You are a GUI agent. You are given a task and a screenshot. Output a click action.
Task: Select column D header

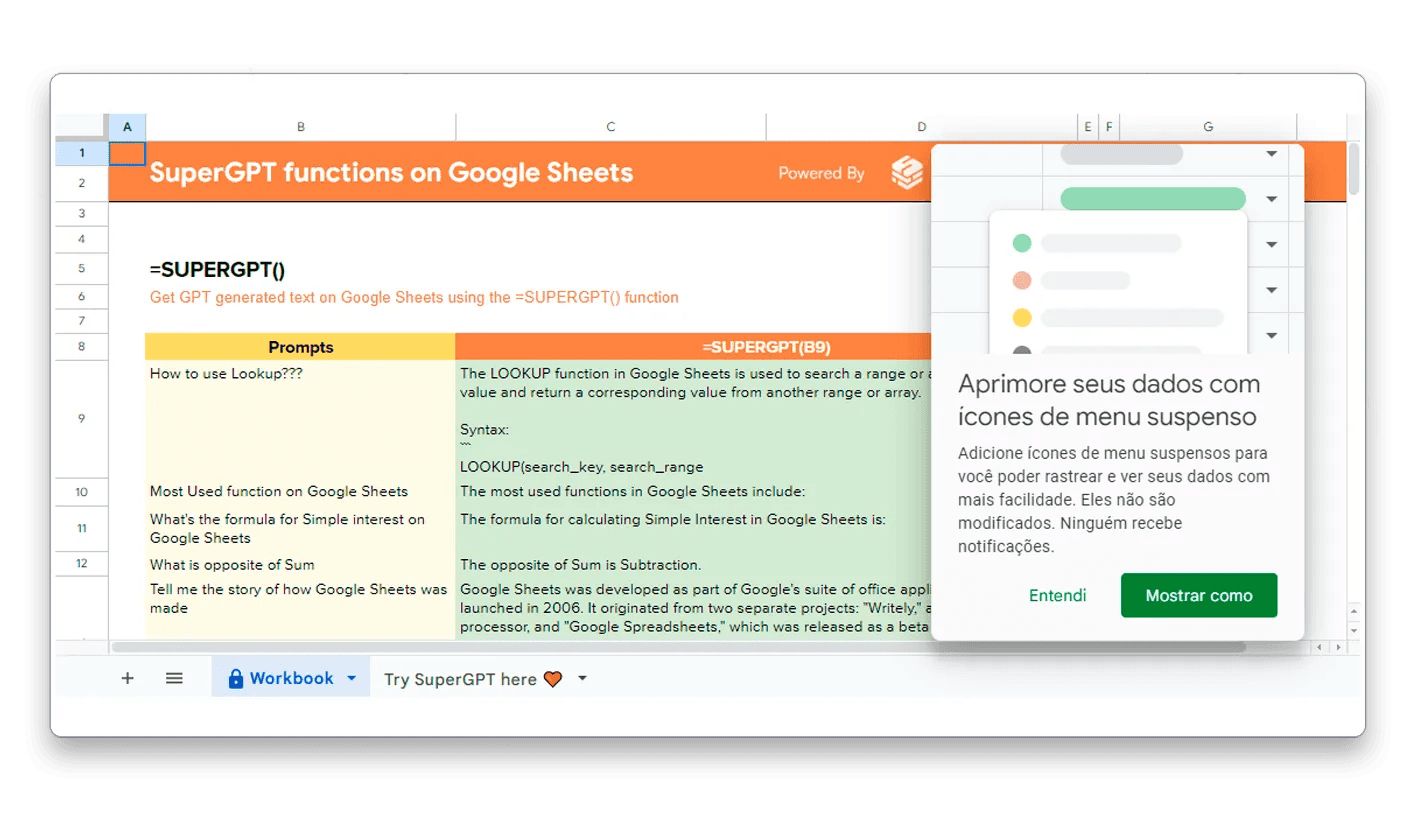pos(921,127)
